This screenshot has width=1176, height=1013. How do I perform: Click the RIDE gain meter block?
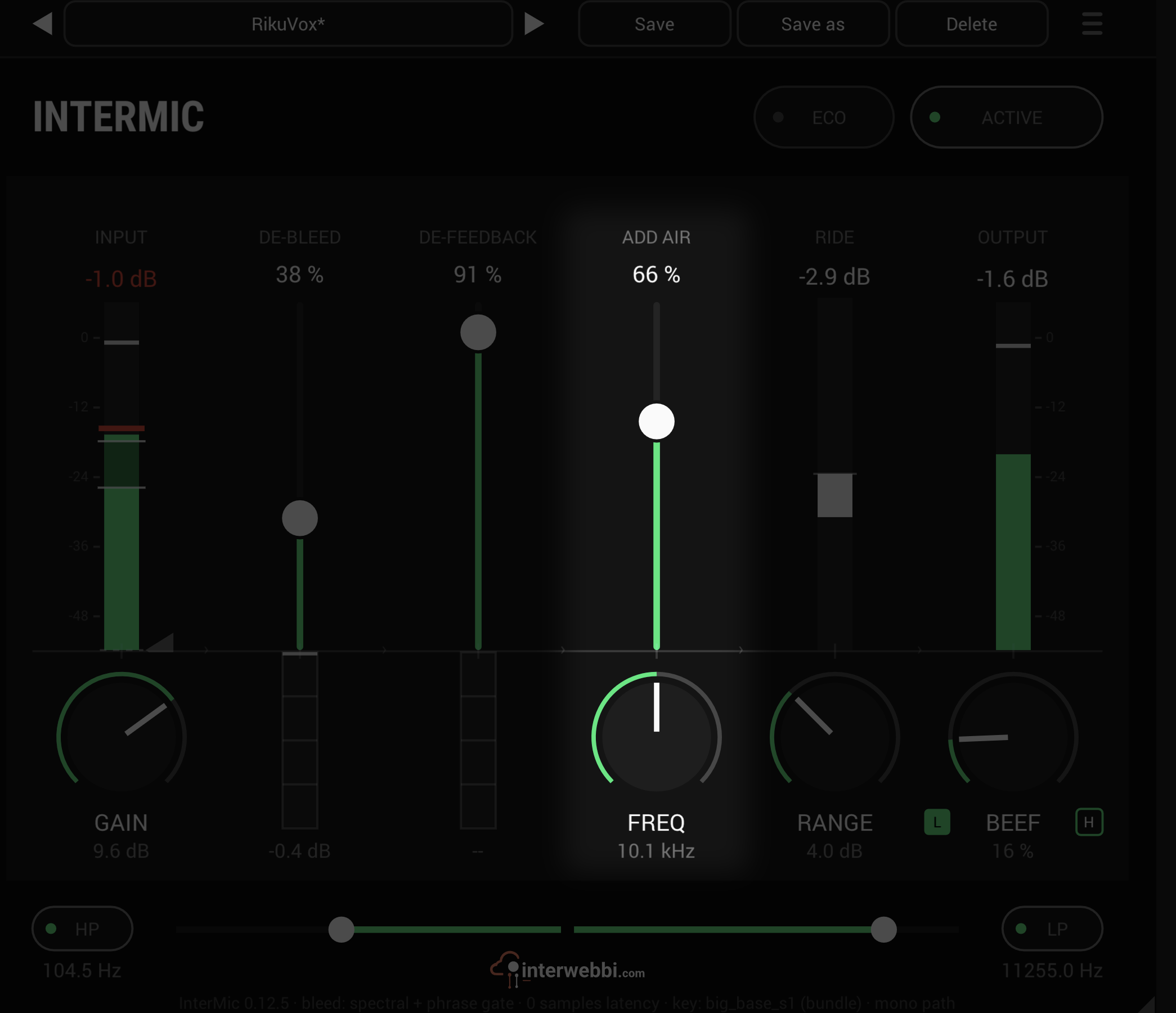click(835, 495)
